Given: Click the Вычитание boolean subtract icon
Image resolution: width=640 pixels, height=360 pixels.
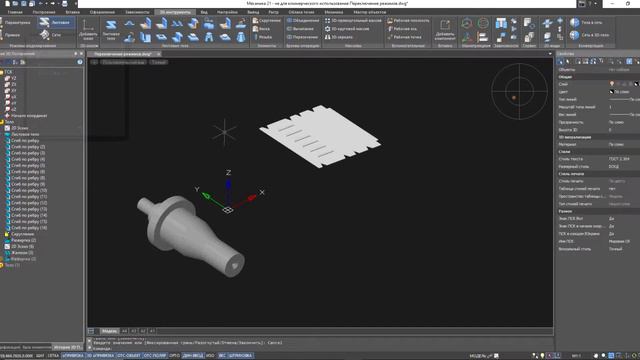Looking at the screenshot, I should pyautogui.click(x=289, y=29).
